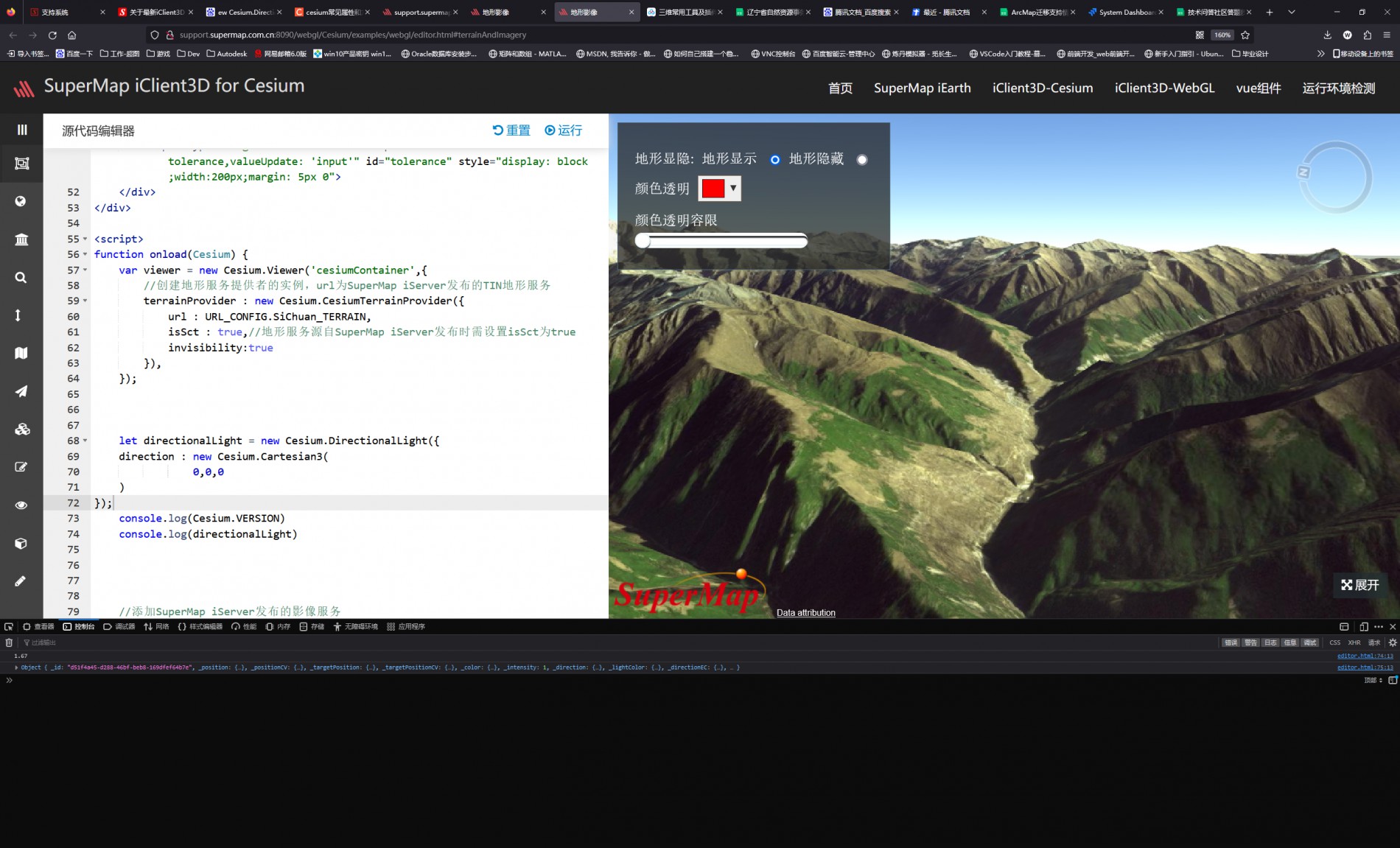Open the single cube icon in sidebar
The image size is (1400, 848).
21,543
